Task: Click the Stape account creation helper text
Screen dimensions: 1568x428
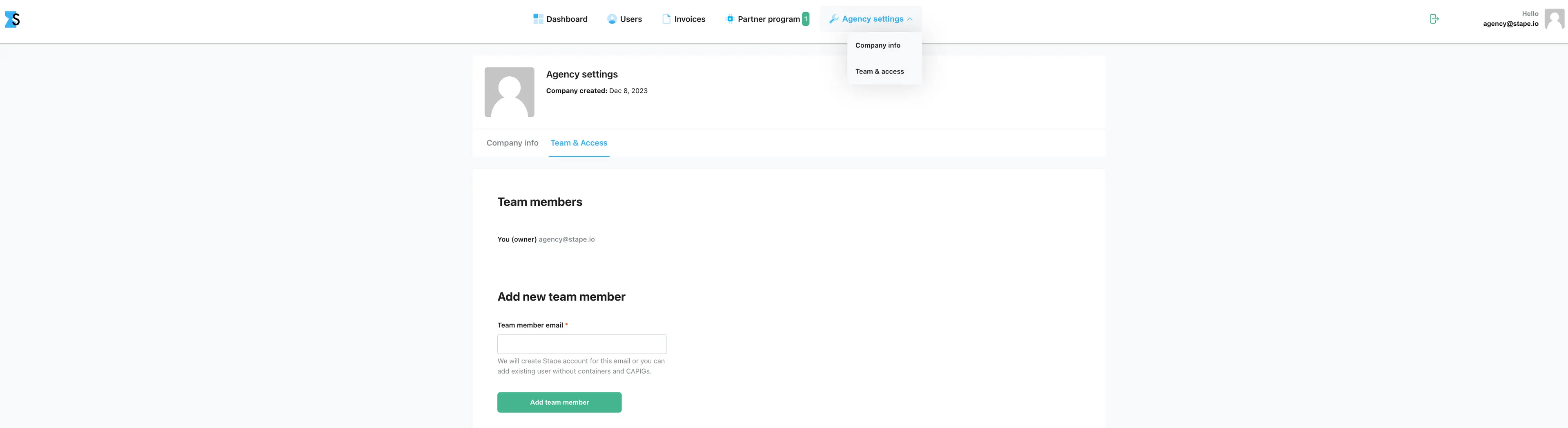Action: tap(581, 366)
